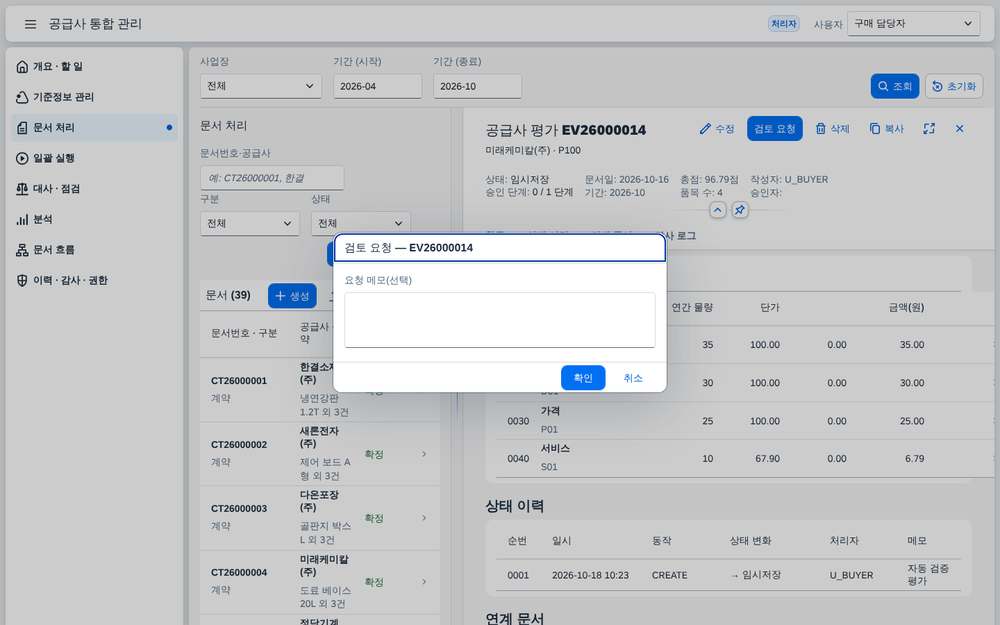Click the CREATE action cell in 상태 이력
The image size is (1000, 625).
coord(670,575)
